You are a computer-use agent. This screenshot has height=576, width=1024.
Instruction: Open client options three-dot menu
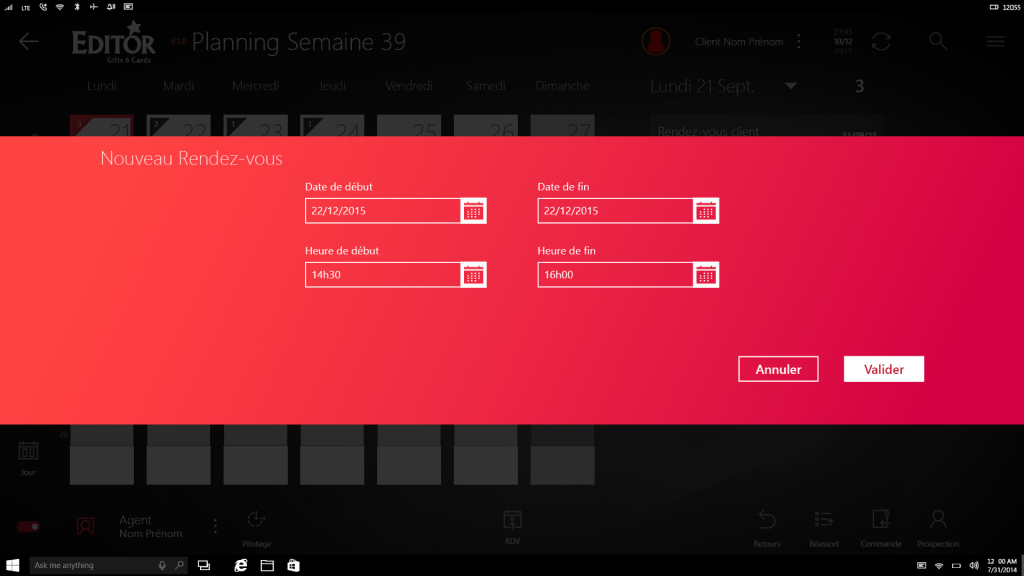(799, 42)
